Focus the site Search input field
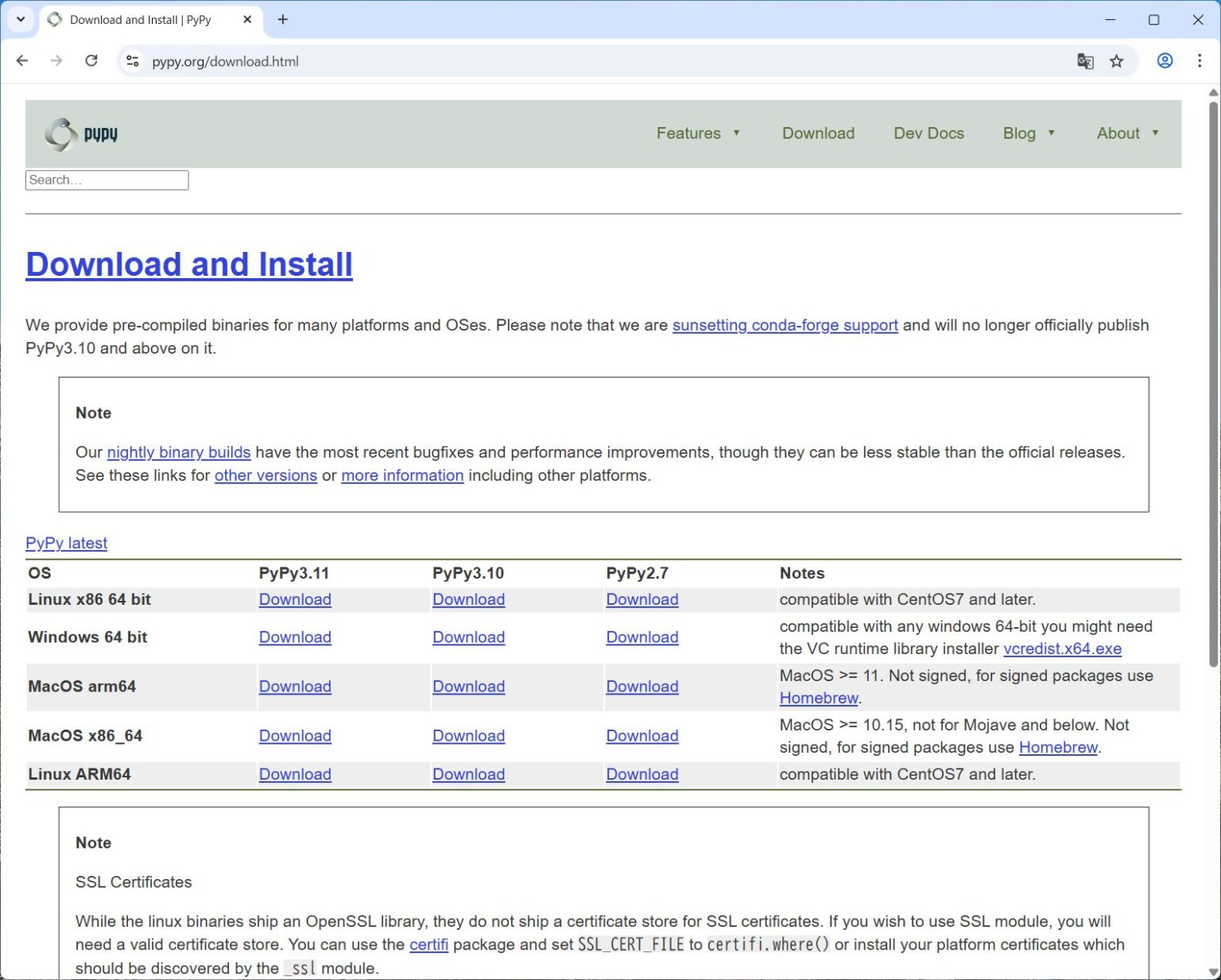 tap(107, 180)
